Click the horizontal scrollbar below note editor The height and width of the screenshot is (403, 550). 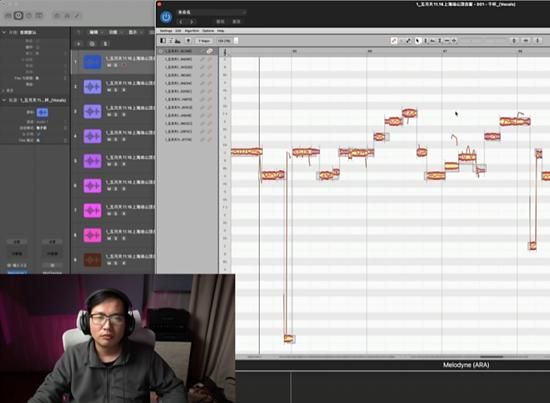coord(393,357)
